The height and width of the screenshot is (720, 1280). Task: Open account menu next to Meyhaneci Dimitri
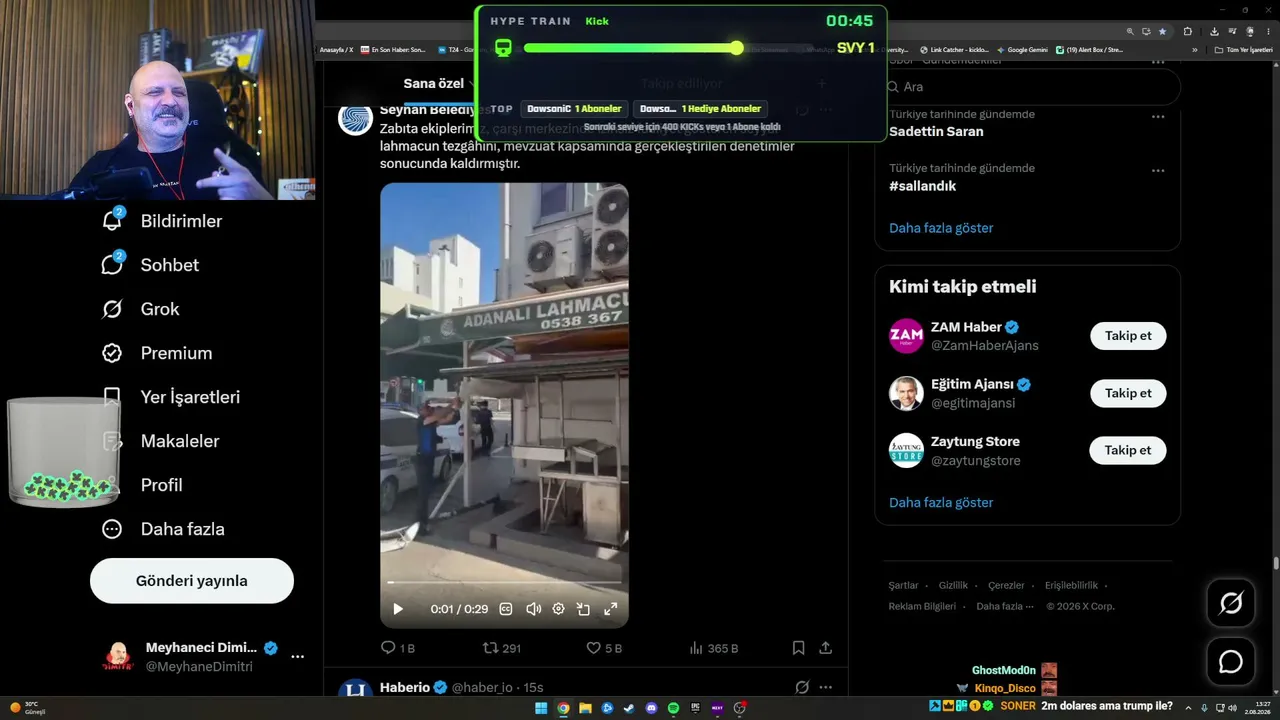tap(297, 657)
